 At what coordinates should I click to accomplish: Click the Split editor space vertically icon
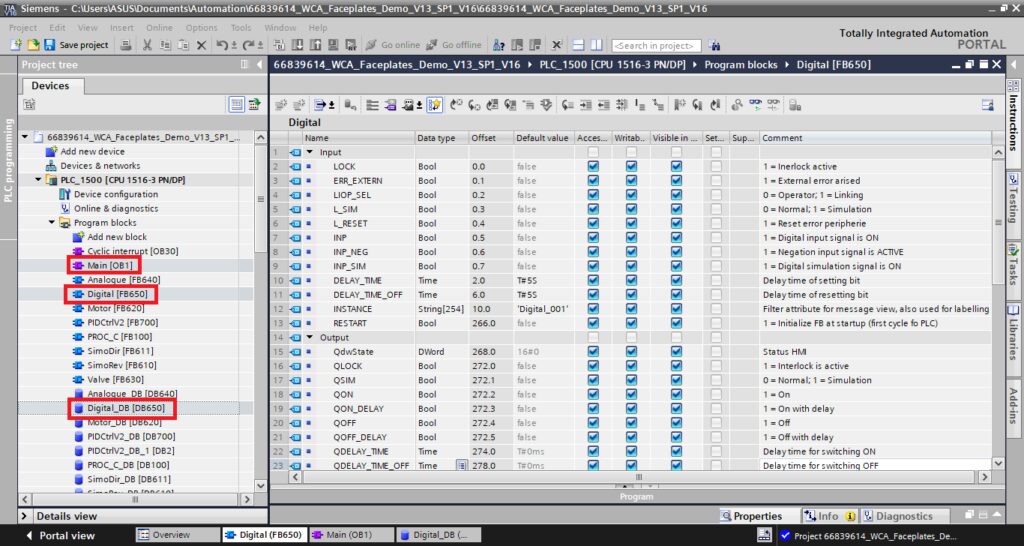tap(596, 45)
